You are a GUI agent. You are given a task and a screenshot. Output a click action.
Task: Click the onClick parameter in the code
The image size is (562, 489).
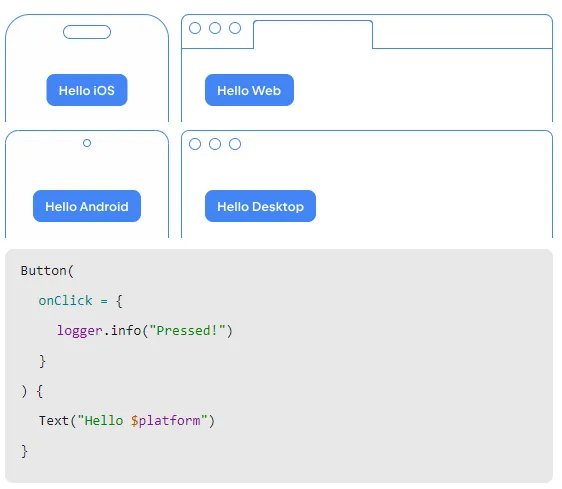pos(66,300)
